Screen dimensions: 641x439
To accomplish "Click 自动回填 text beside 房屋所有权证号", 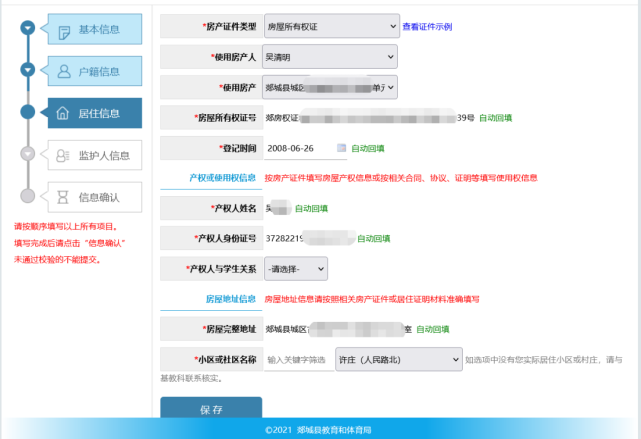I will click(495, 118).
